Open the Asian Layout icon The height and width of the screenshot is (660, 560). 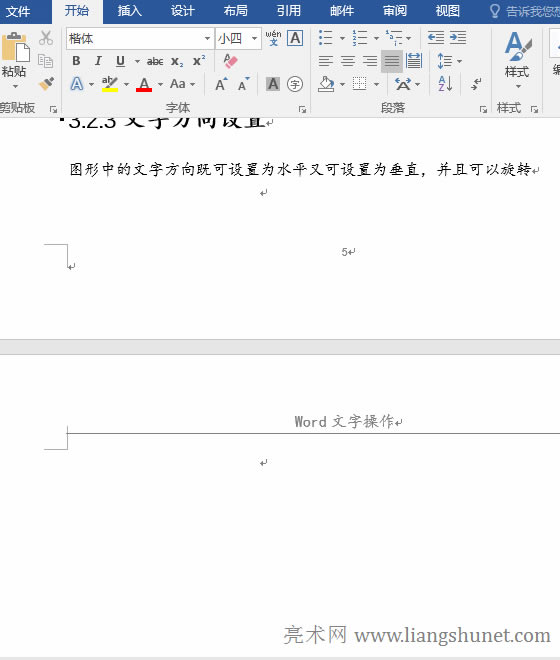coord(403,84)
